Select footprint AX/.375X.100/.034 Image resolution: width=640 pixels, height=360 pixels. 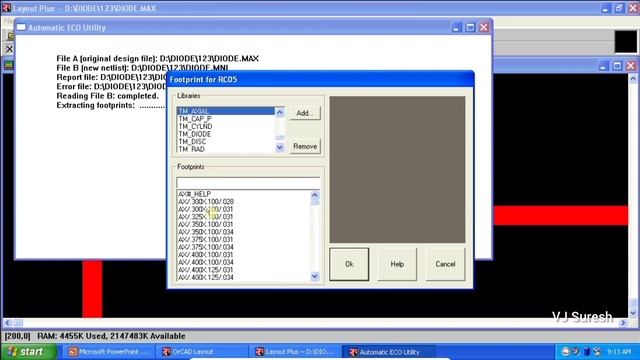click(244, 247)
